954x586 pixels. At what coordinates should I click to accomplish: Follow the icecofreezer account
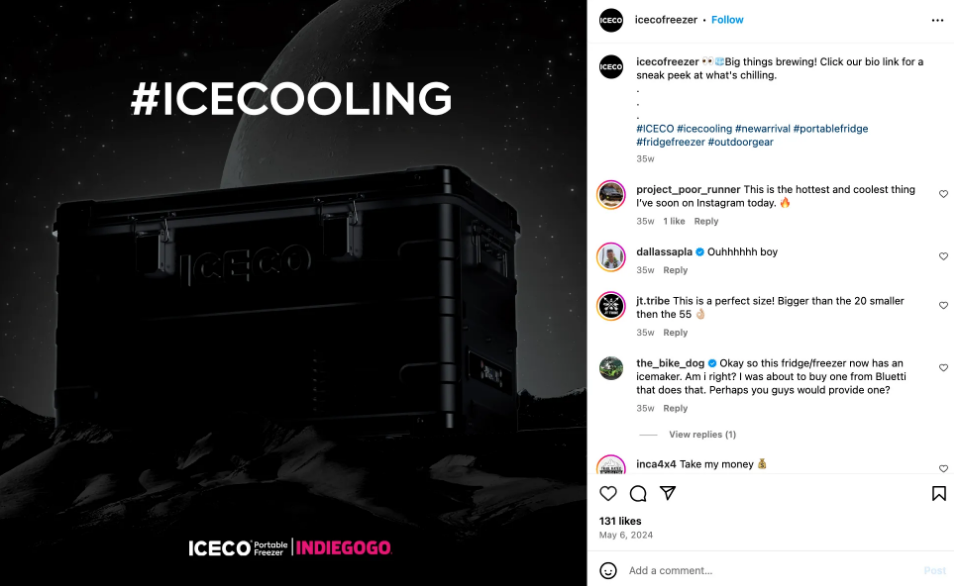point(727,19)
